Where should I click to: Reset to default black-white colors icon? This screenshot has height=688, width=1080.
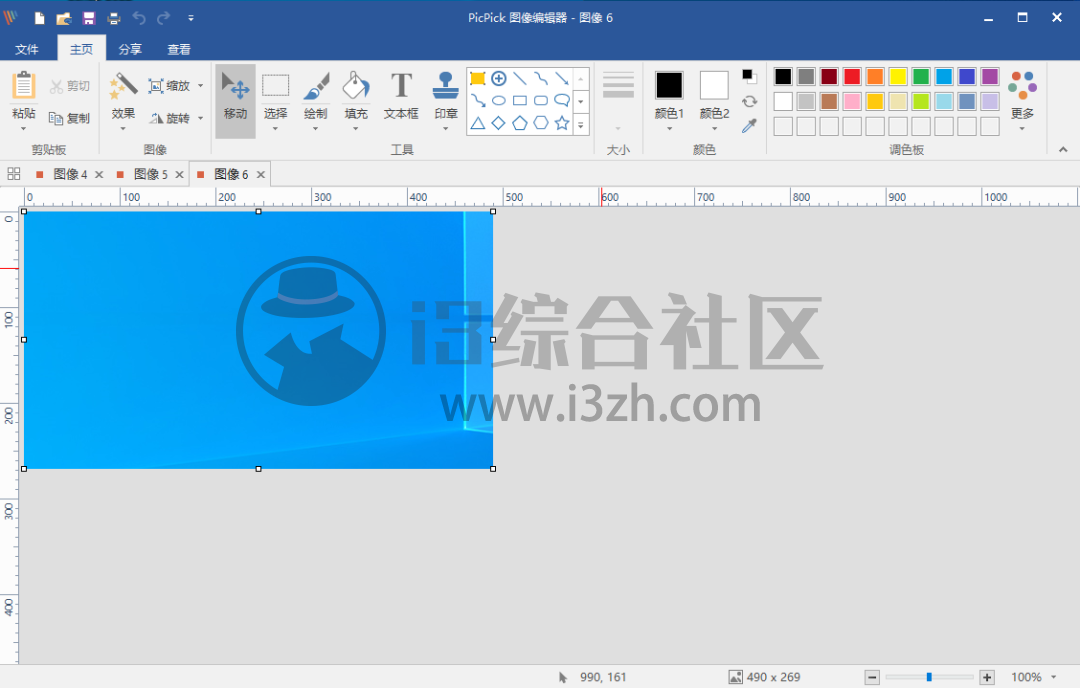[x=749, y=76]
